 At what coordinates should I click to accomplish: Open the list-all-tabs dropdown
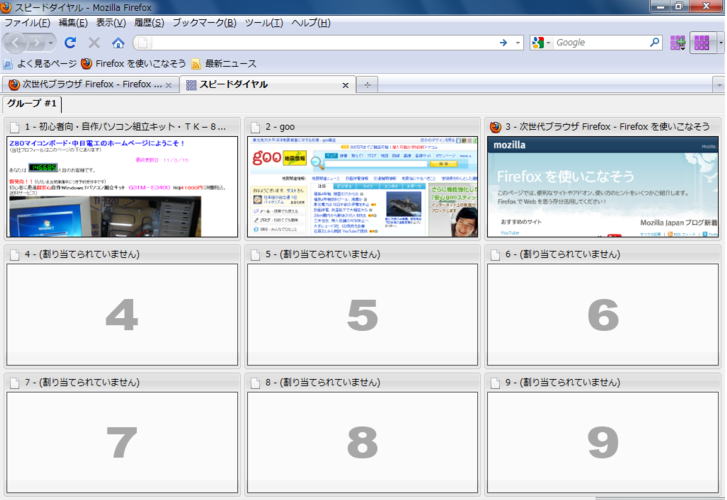[719, 85]
